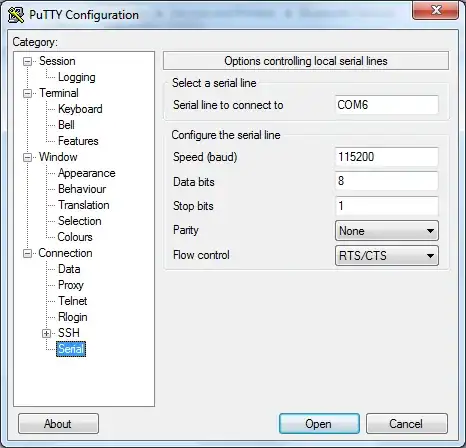Select the Window category
The height and width of the screenshot is (448, 466).
pyautogui.click(x=58, y=157)
